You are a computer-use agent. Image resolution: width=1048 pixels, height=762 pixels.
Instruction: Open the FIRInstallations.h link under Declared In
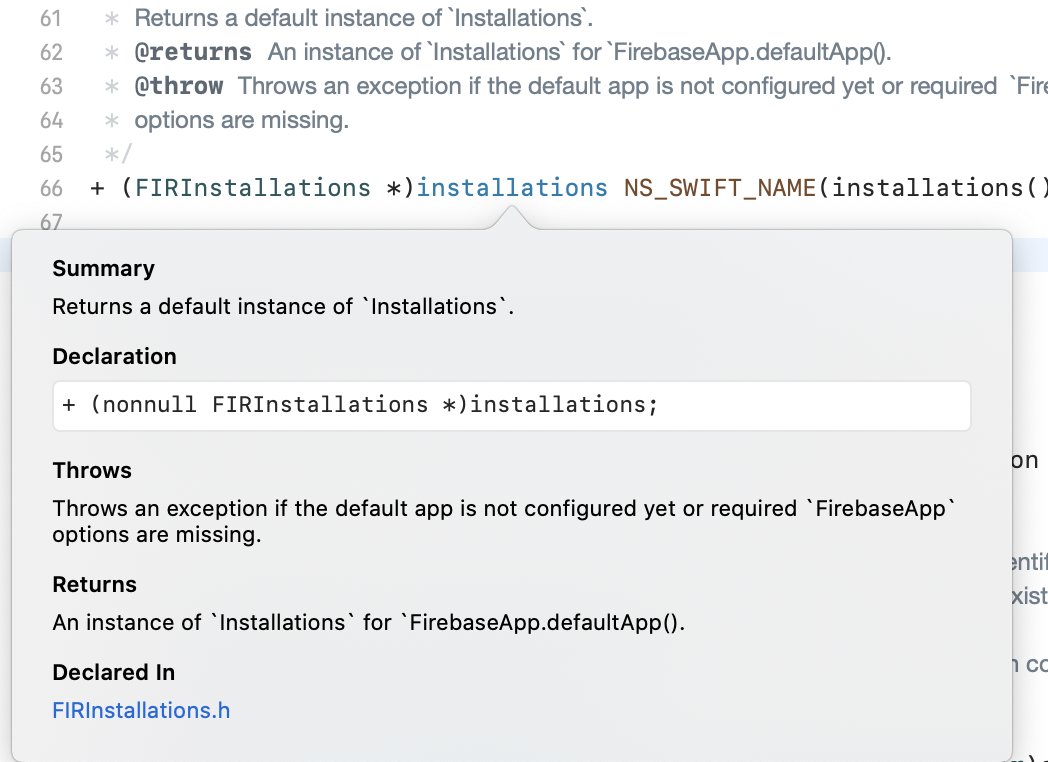point(141,711)
